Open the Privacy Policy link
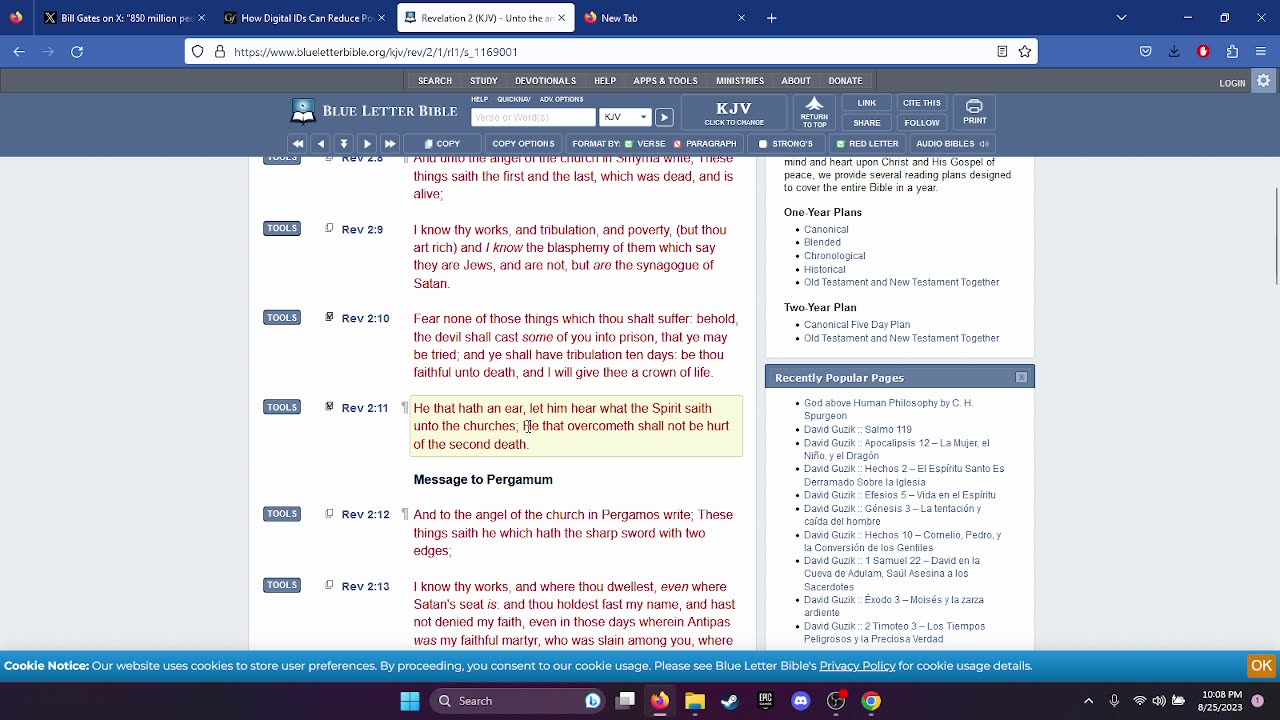 857,666
